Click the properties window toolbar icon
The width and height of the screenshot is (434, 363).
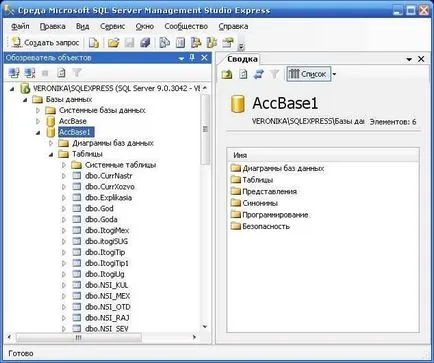(x=228, y=43)
